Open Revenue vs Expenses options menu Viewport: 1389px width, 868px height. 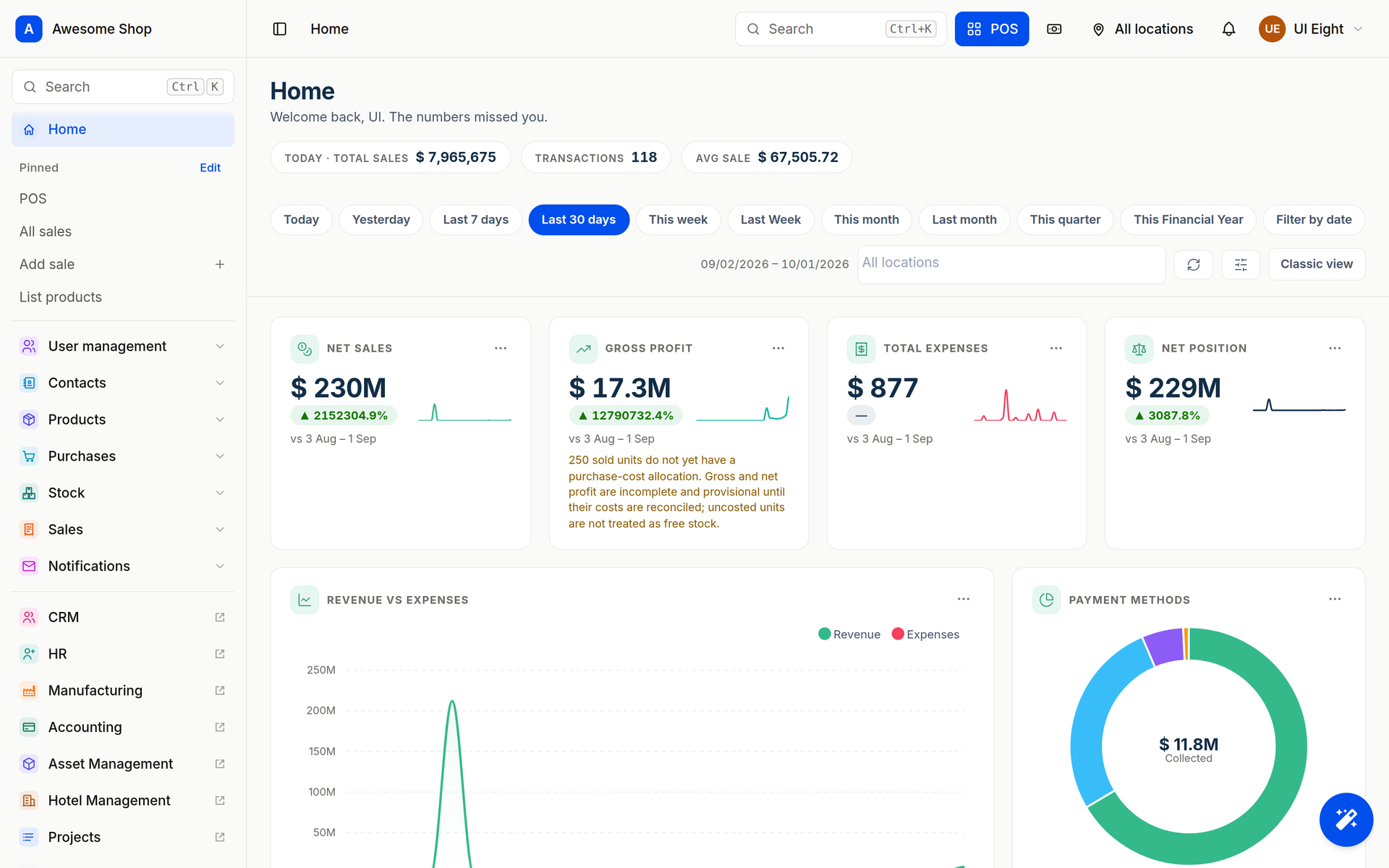click(x=964, y=600)
